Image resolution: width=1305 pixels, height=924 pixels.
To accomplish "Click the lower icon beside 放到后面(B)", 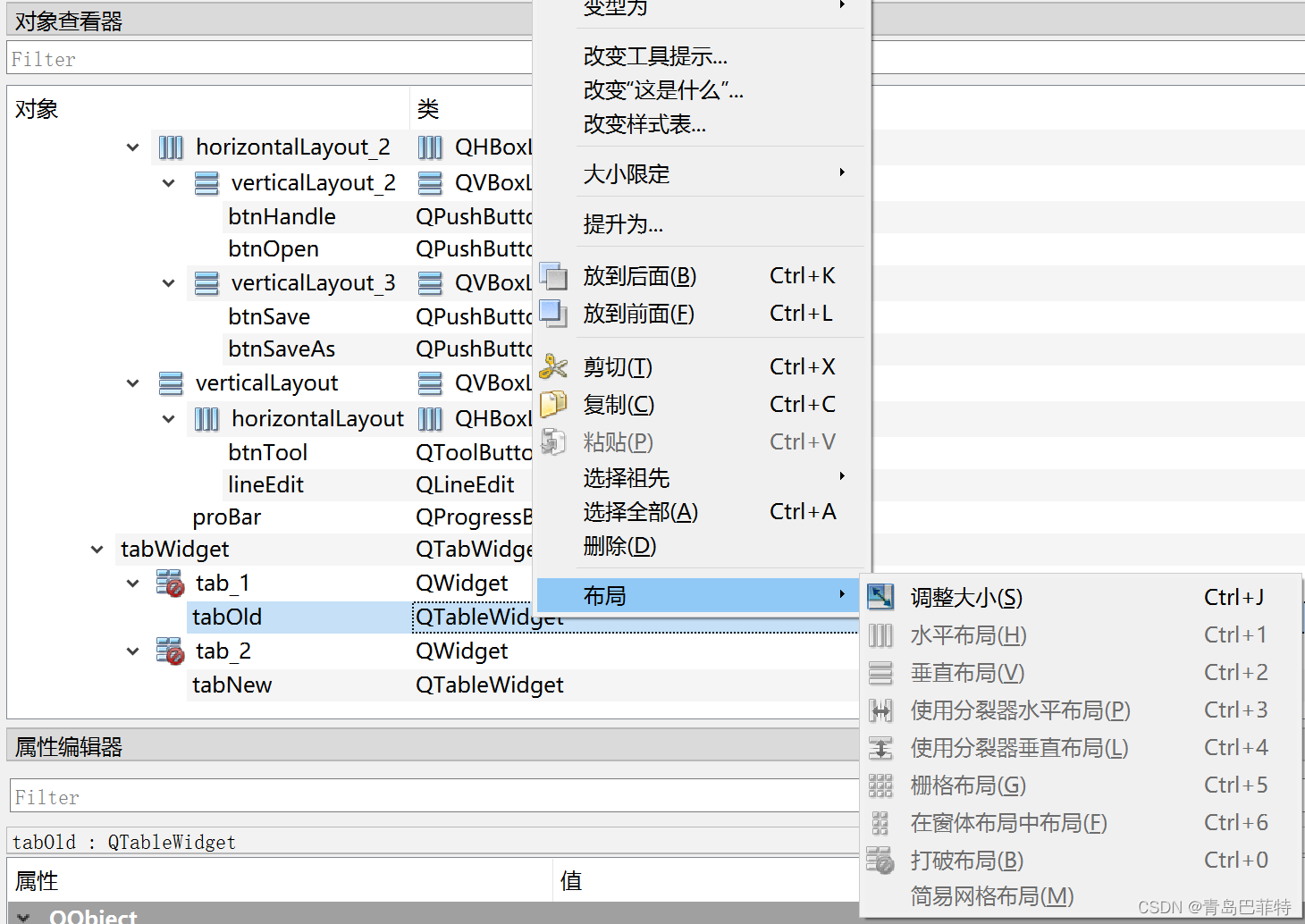I will click(555, 277).
